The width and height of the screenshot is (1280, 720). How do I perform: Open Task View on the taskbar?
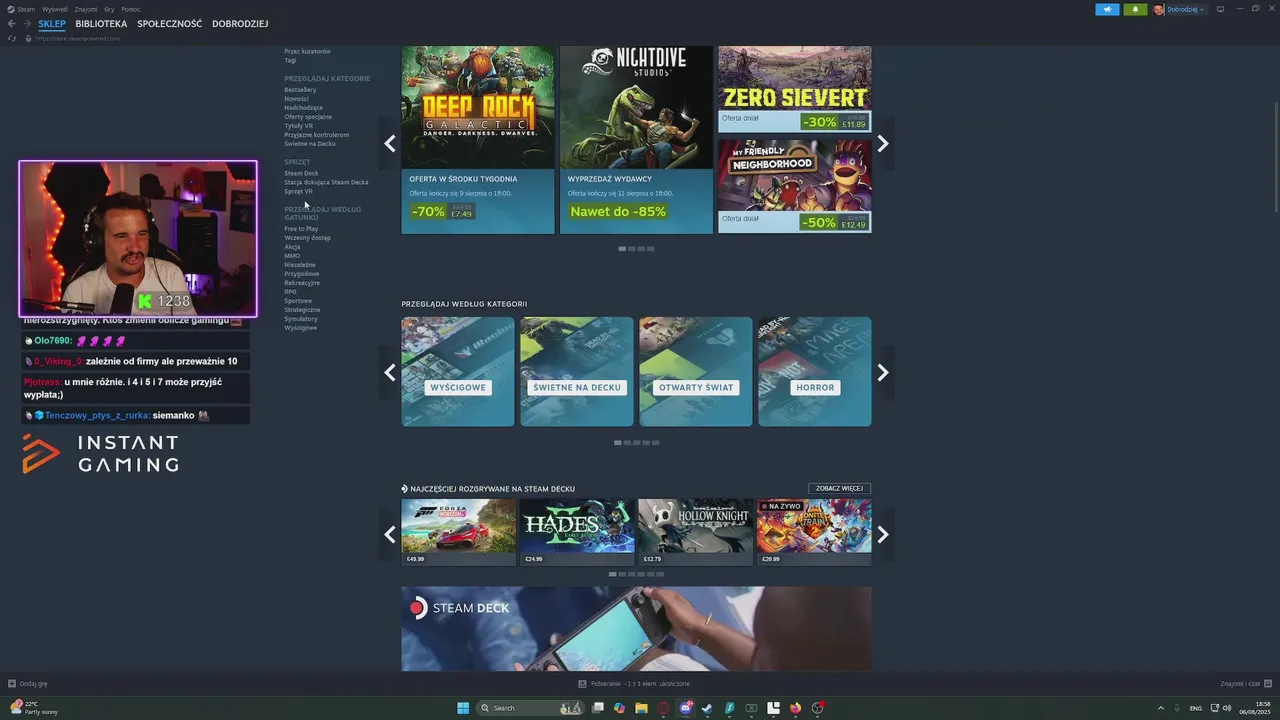click(597, 708)
